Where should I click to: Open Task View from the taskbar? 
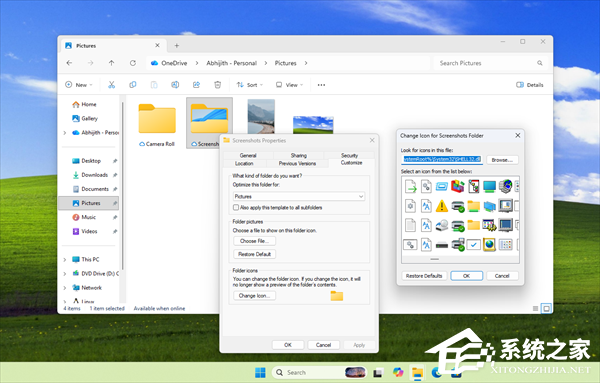(378, 372)
